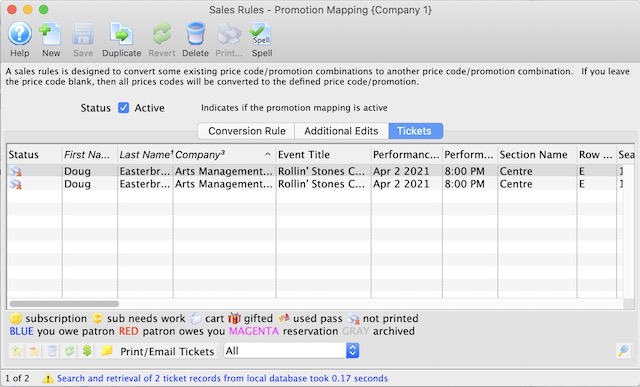Click the faded trash bin icon in bottom toolbar
Screen dimensions: 640x387
tap(52, 351)
